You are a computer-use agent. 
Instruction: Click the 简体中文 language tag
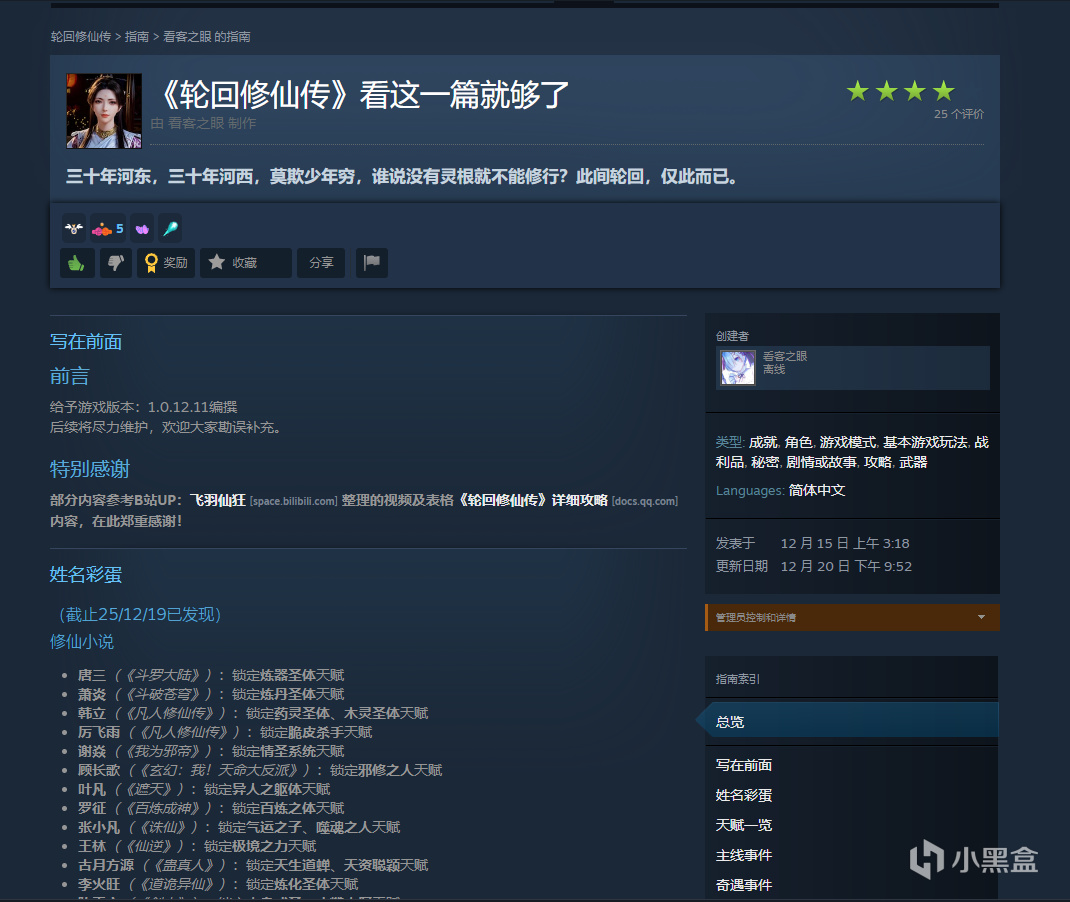click(817, 491)
